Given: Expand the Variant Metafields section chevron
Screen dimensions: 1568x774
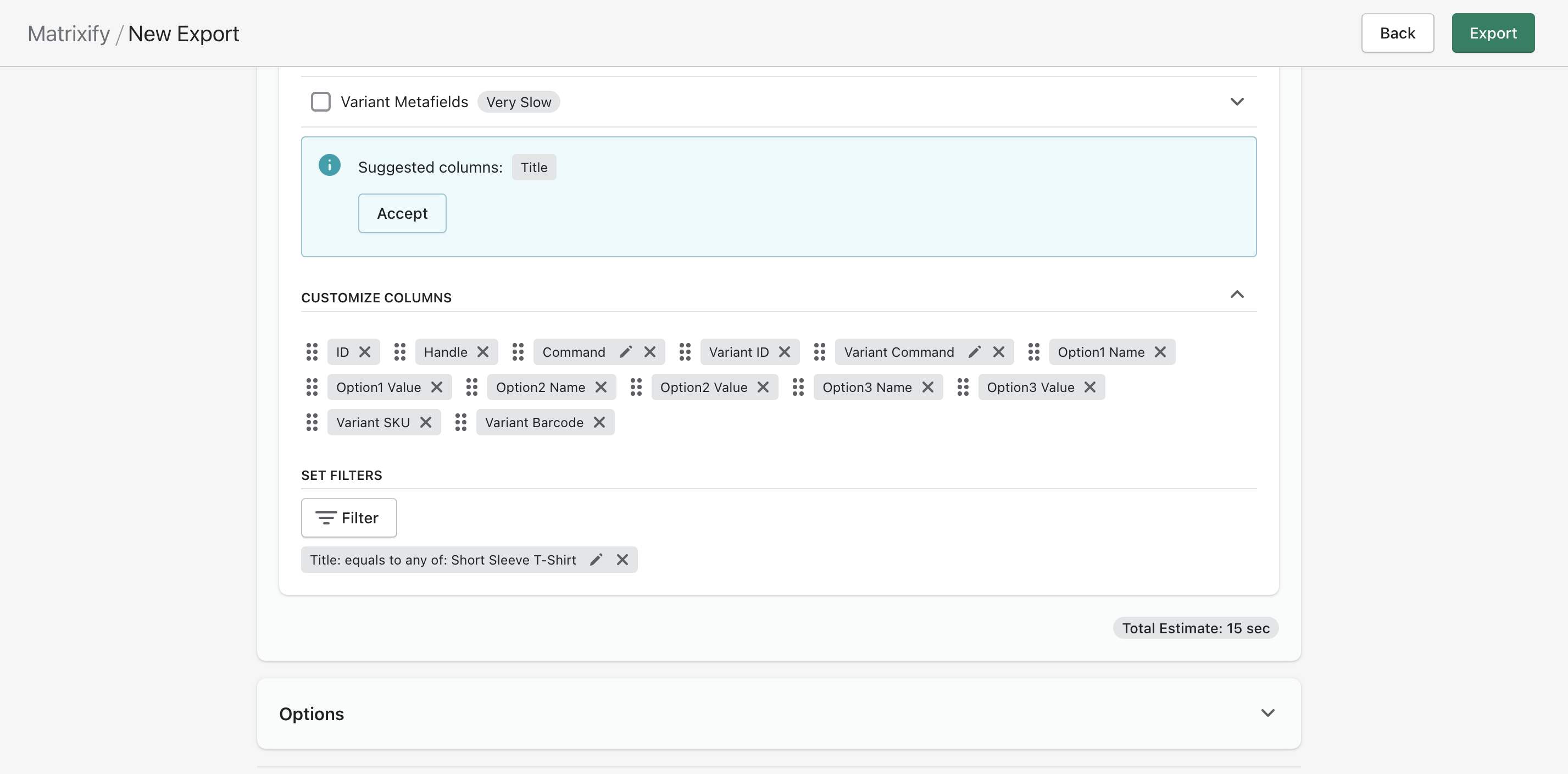Looking at the screenshot, I should [1236, 102].
